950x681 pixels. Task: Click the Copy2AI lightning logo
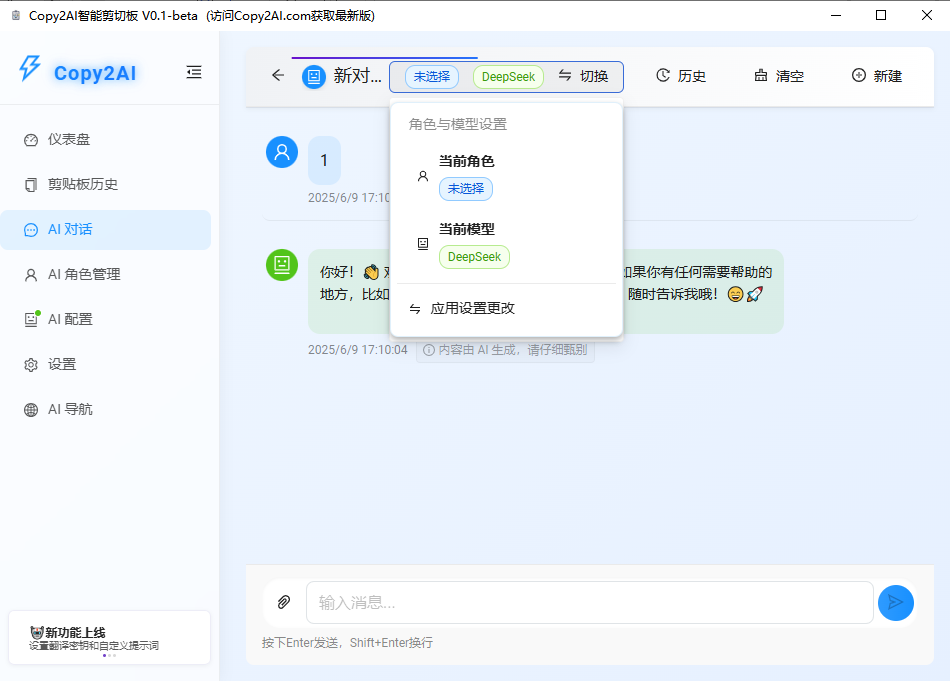(x=30, y=69)
